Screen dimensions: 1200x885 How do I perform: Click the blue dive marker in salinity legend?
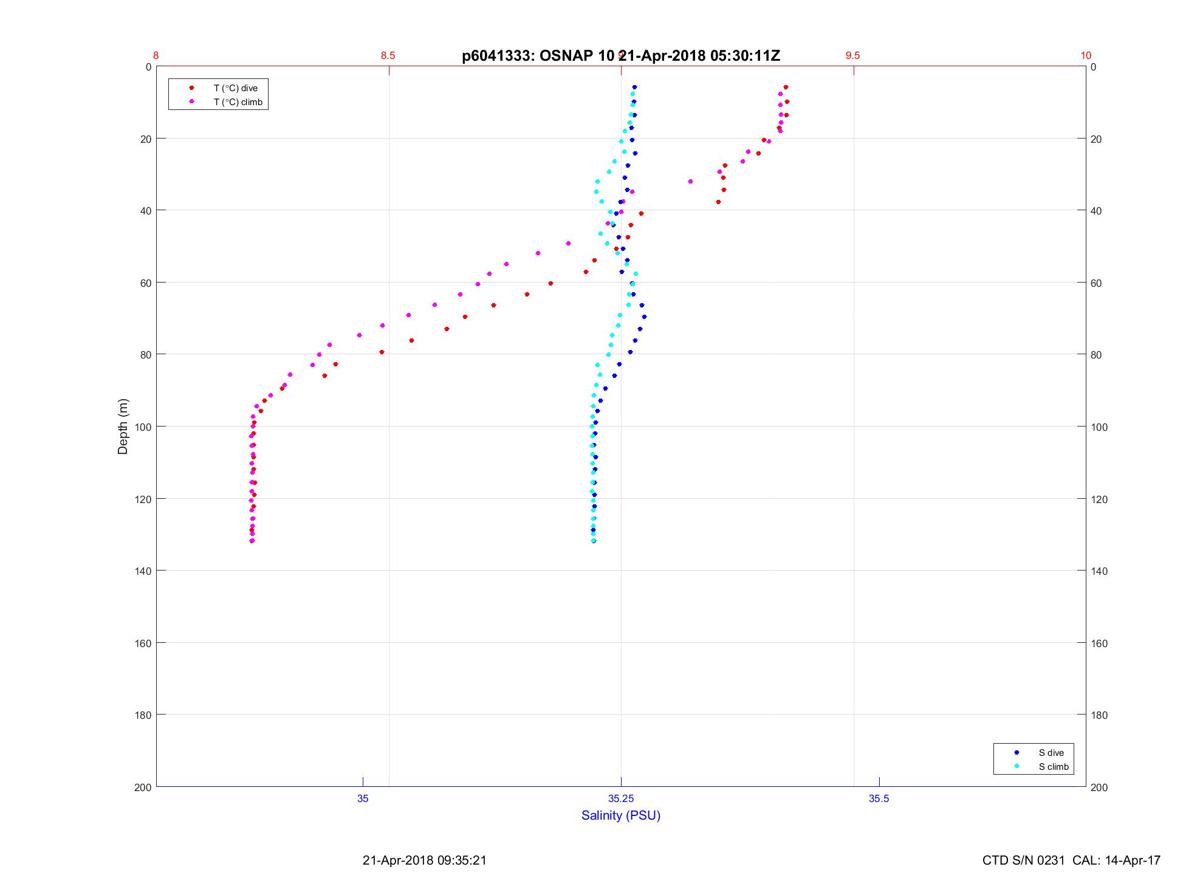(x=1017, y=752)
